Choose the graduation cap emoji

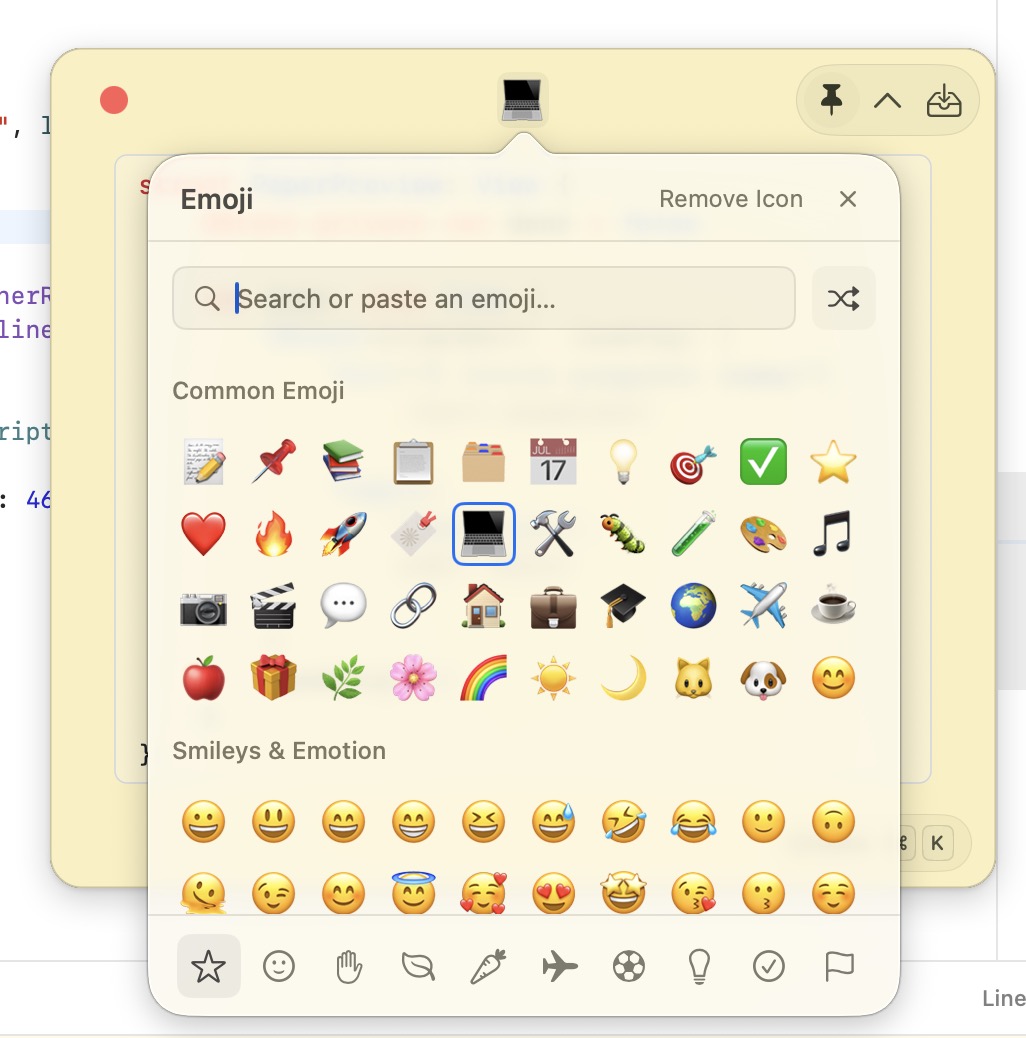624,606
